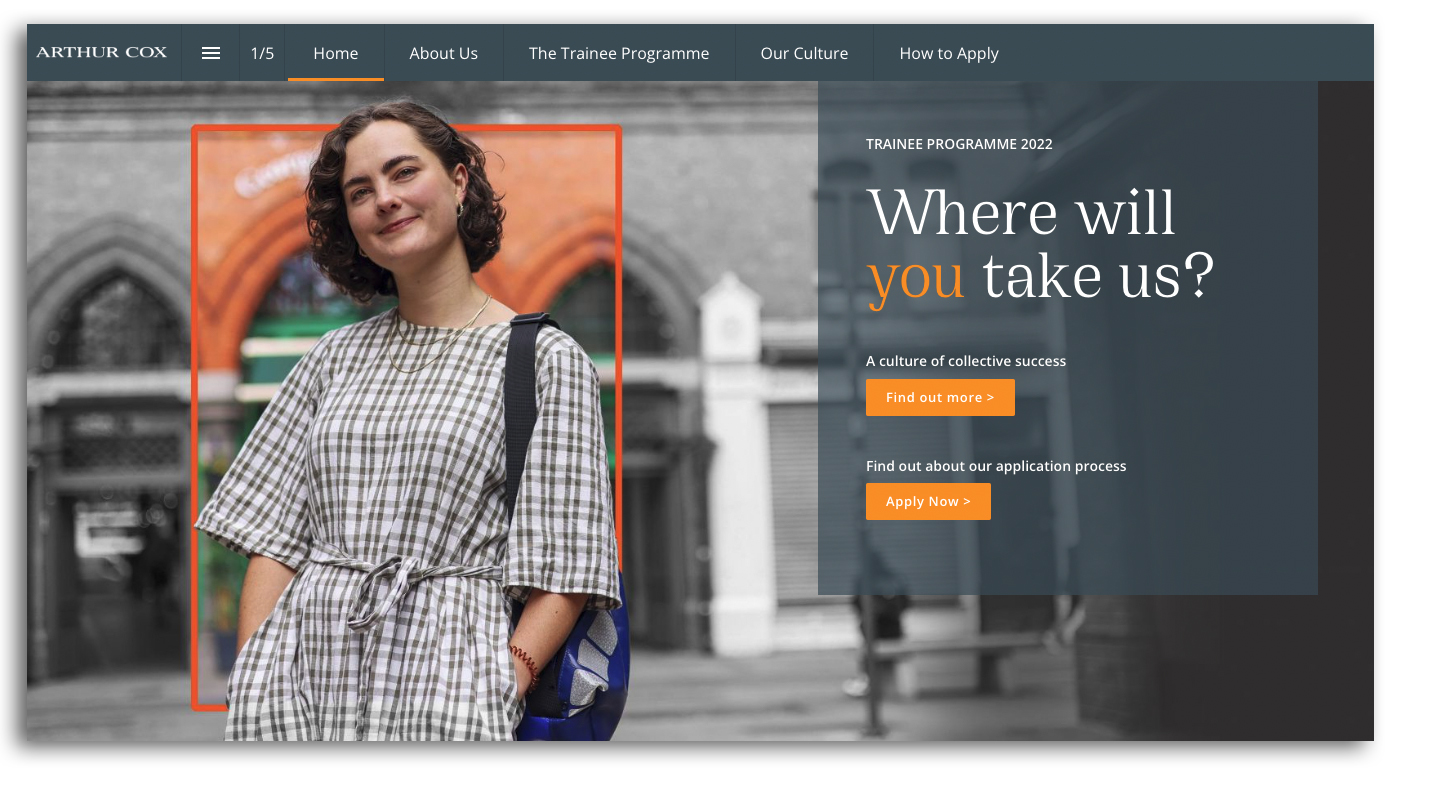Select the 1/5 page counter
The width and height of the screenshot is (1434, 807).
(x=262, y=53)
